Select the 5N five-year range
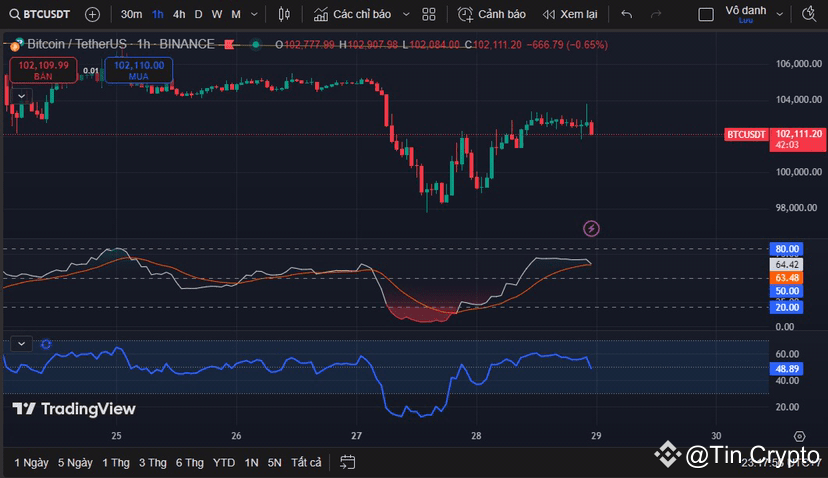Screen dimensions: 828x478 click(274, 463)
